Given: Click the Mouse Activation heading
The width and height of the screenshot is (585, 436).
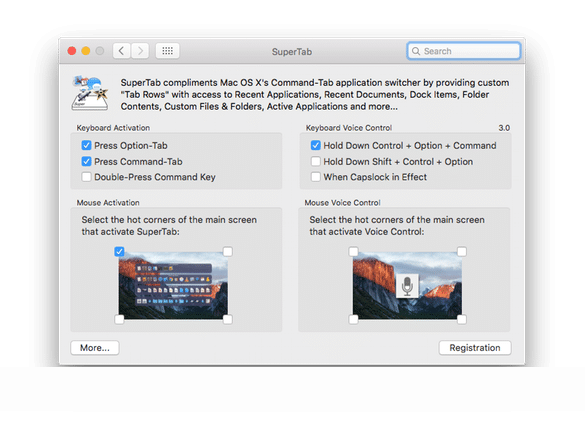Looking at the screenshot, I should coord(108,203).
